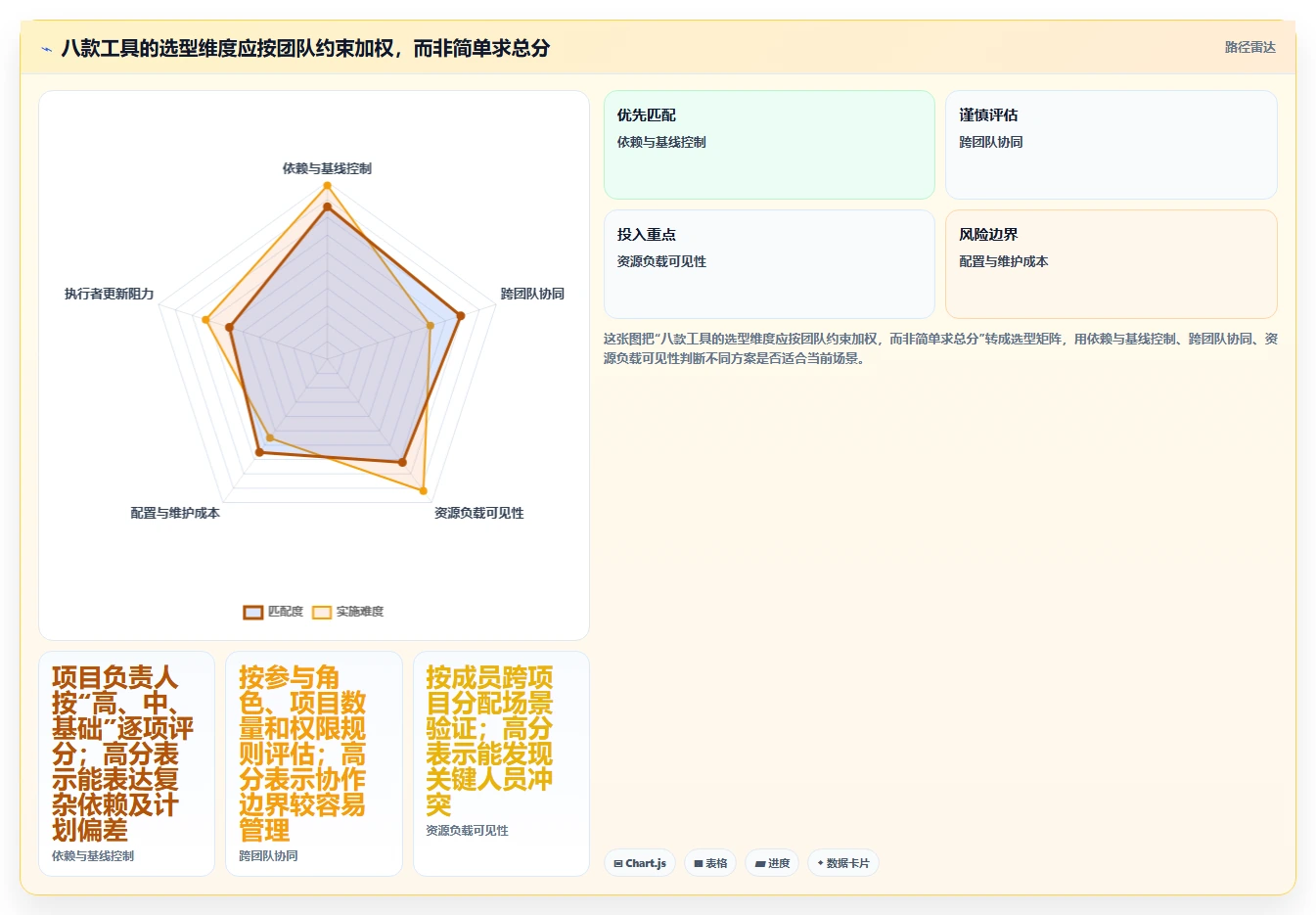Click the card starting 项目负责人按“高、中、基础”
This screenshot has height=915, width=1316.
(126, 763)
